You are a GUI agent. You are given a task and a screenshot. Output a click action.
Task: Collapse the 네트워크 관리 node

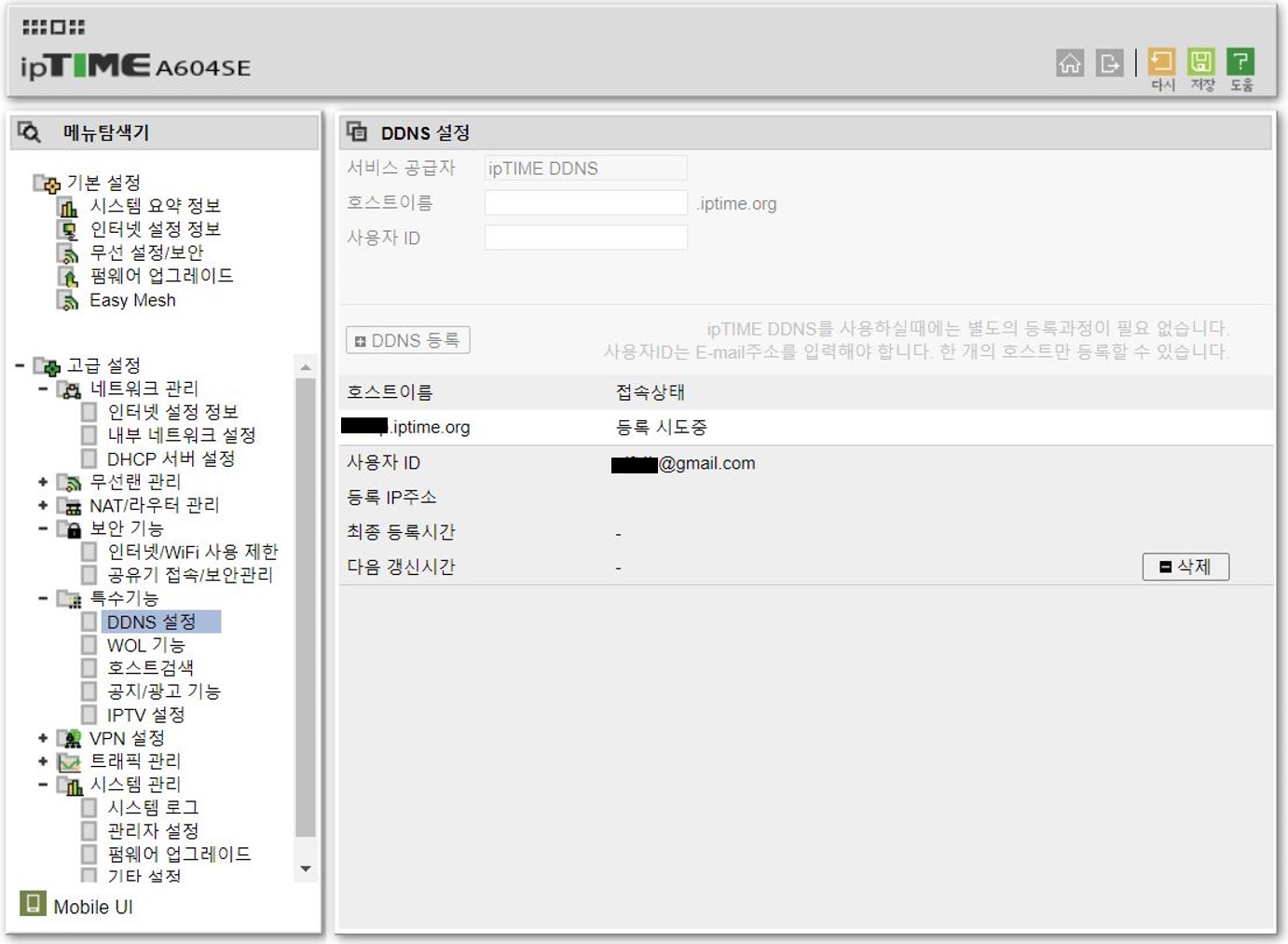pos(43,389)
